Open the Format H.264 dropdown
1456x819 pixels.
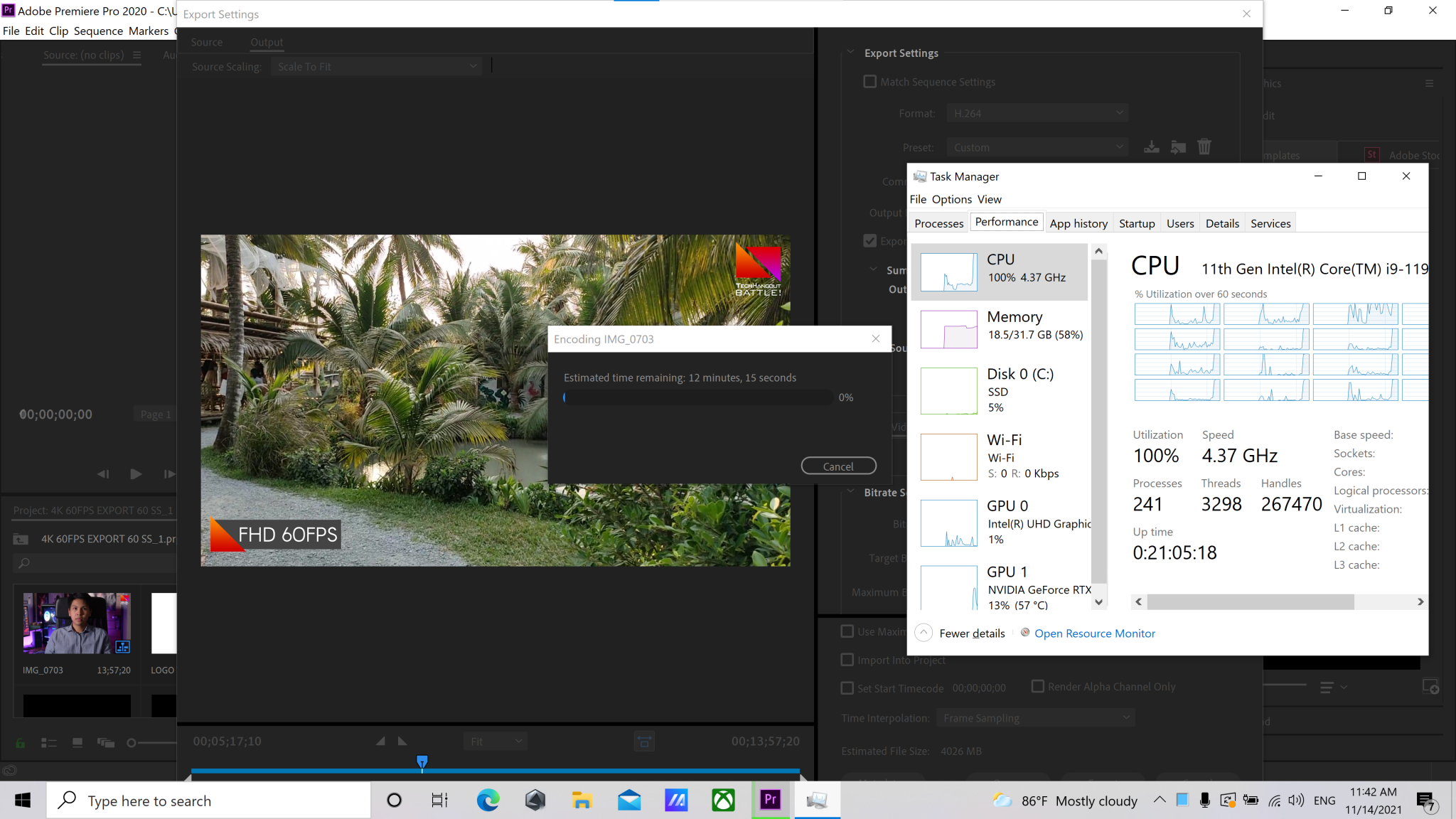click(1037, 113)
